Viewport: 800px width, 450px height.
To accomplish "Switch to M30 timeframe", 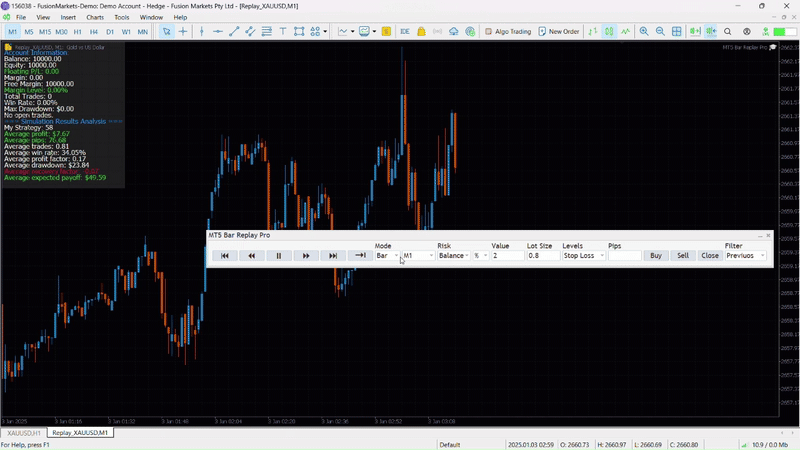I will (x=61, y=32).
